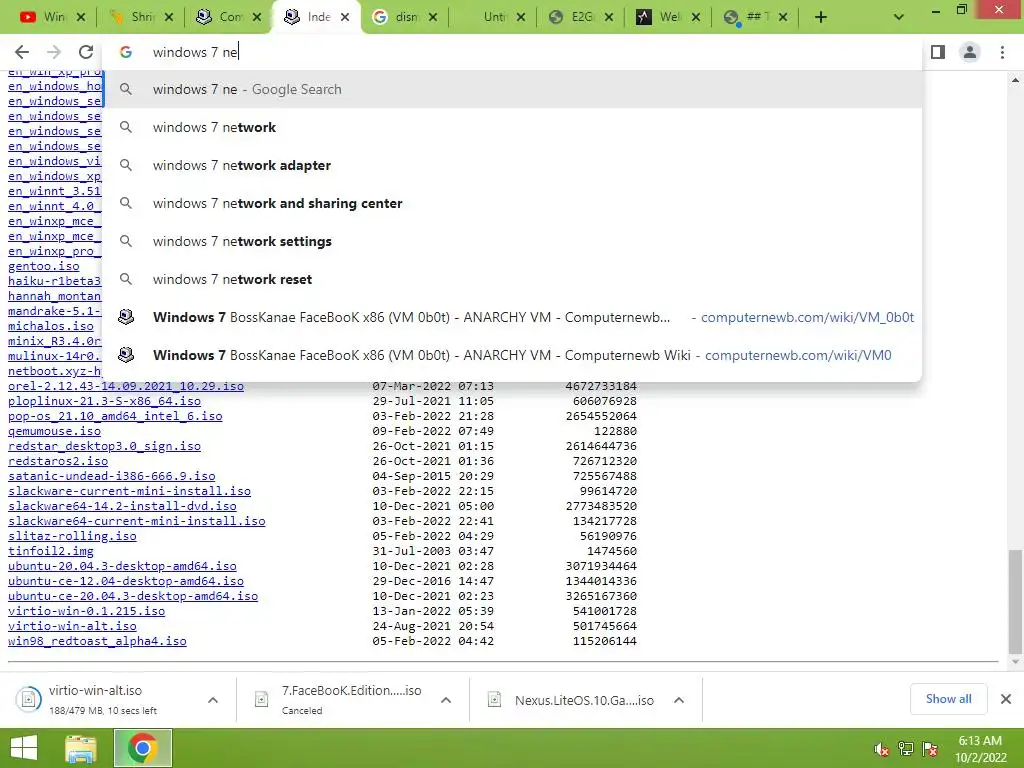Open the Action Center flag icon

(x=930, y=749)
